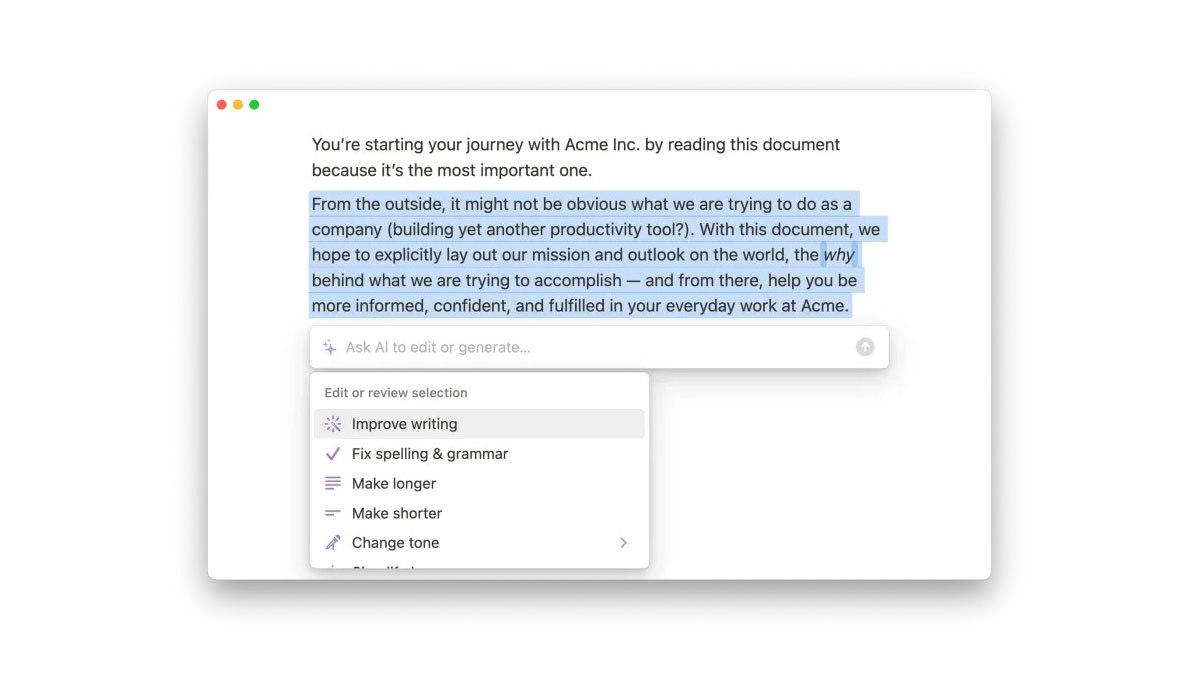
Task: Open the Change tone menu entry
Action: click(396, 543)
